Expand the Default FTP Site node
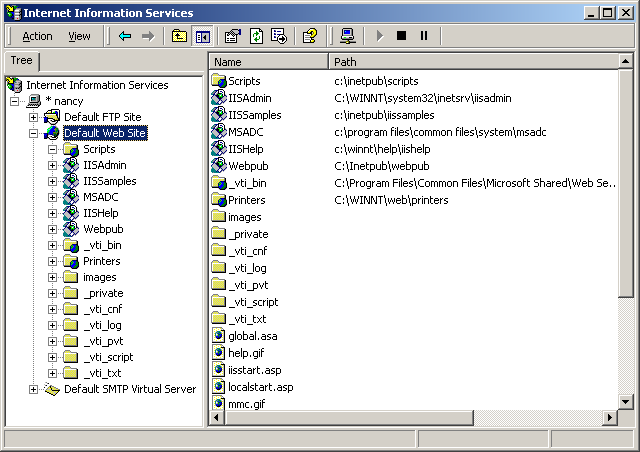The width and height of the screenshot is (640, 452). coord(33,117)
